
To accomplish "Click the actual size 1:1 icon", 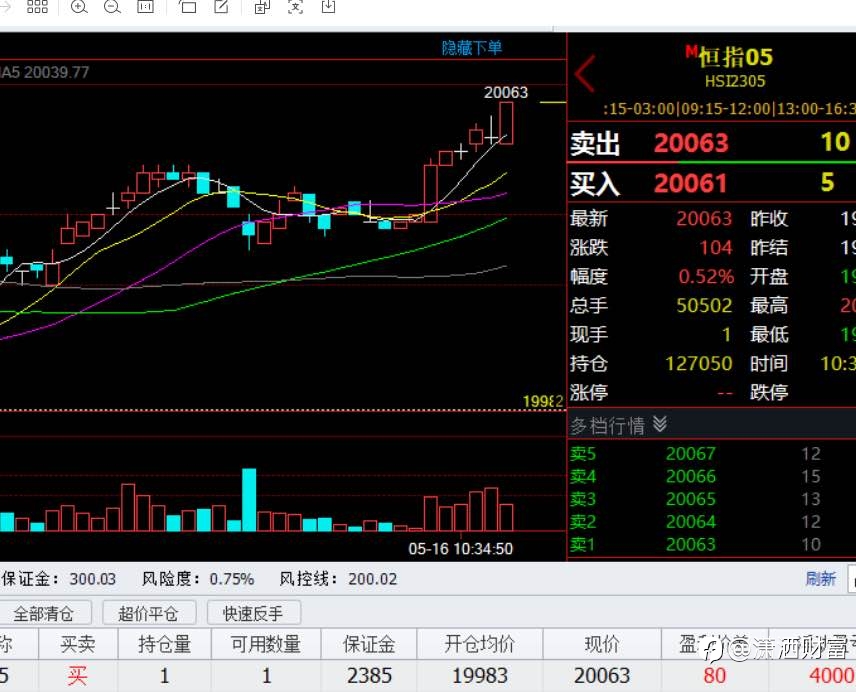I will point(145,7).
